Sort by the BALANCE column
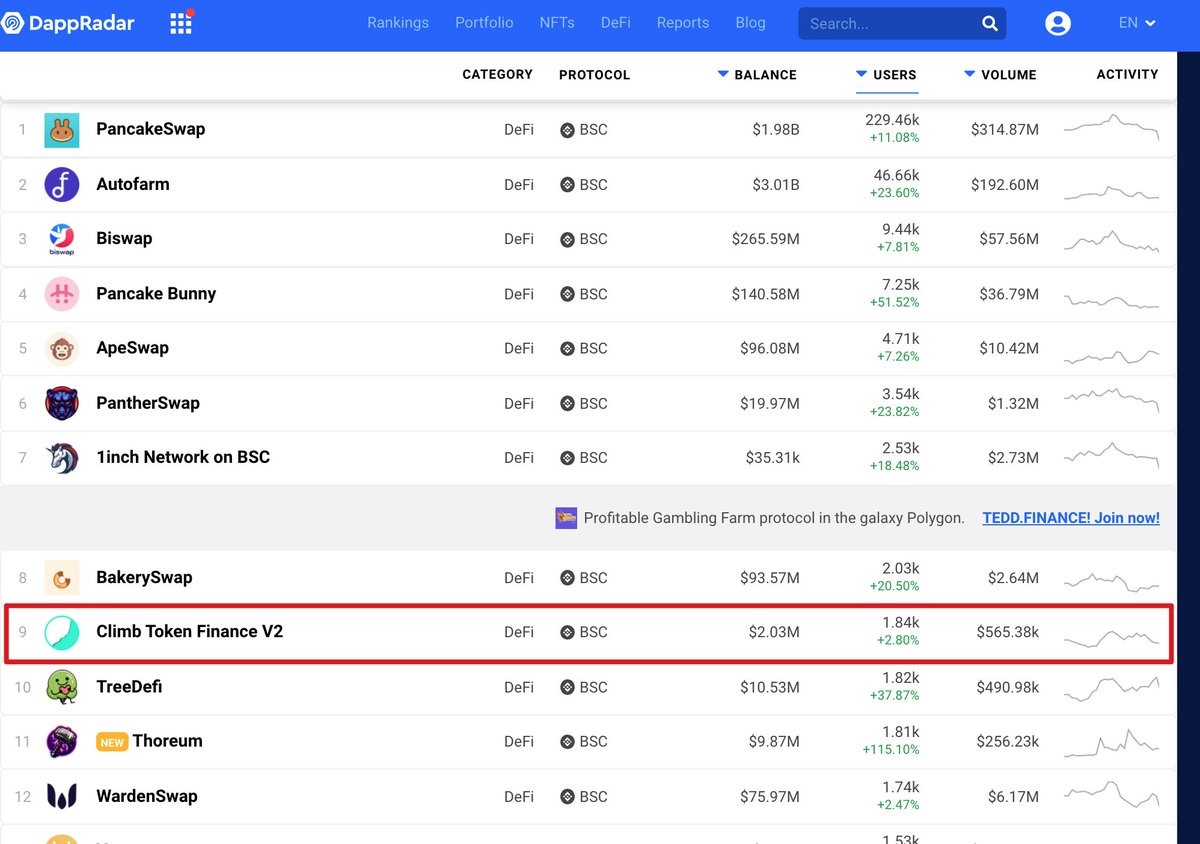1200x844 pixels. point(757,75)
